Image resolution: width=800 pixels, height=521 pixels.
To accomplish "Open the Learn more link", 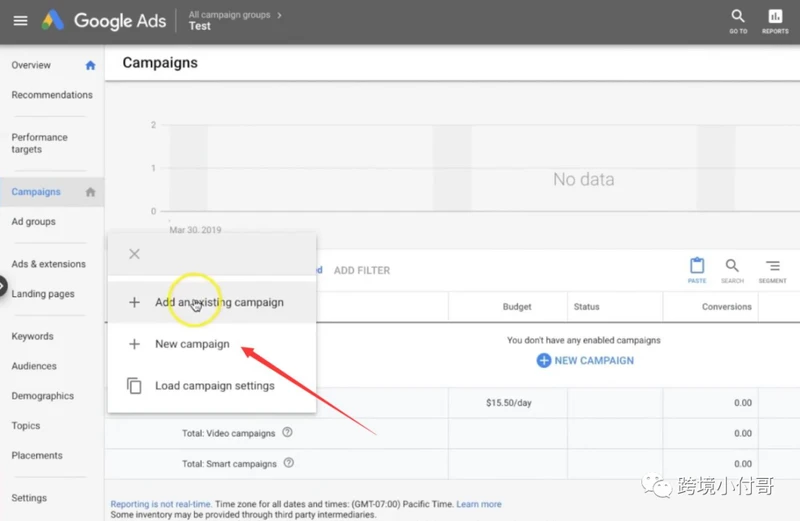I will [479, 504].
